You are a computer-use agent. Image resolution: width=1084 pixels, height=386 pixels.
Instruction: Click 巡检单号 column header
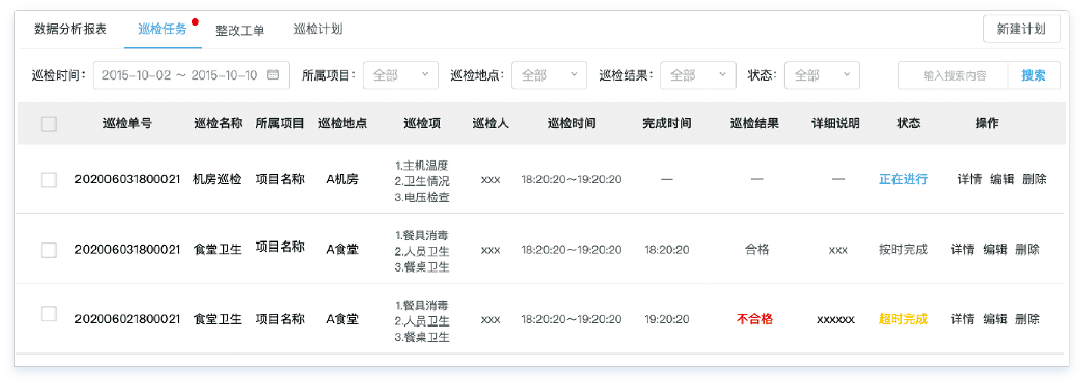pyautogui.click(x=127, y=124)
